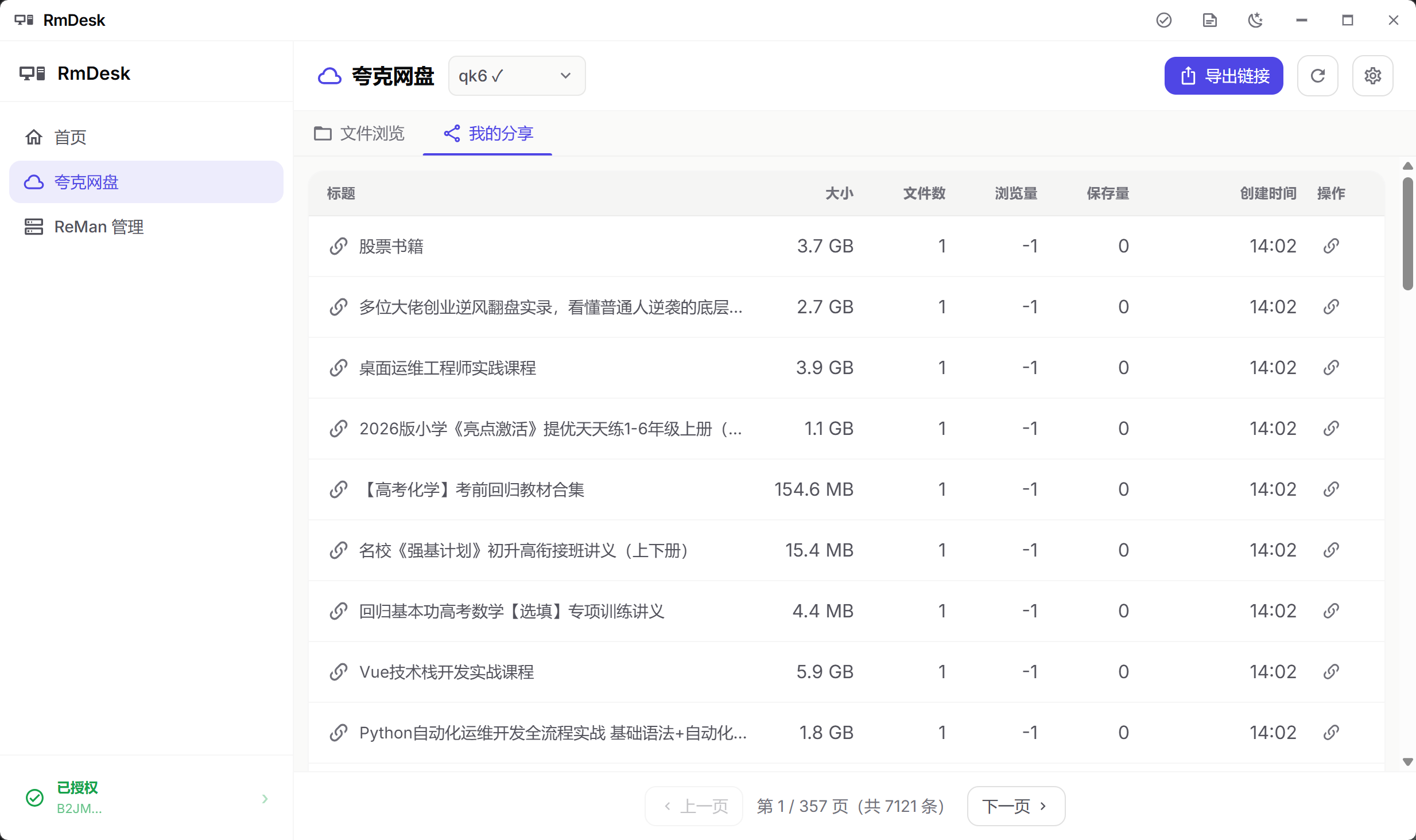Click link icon left of Vue技术栈开发实战课程
This screenshot has height=840, width=1416.
[339, 672]
